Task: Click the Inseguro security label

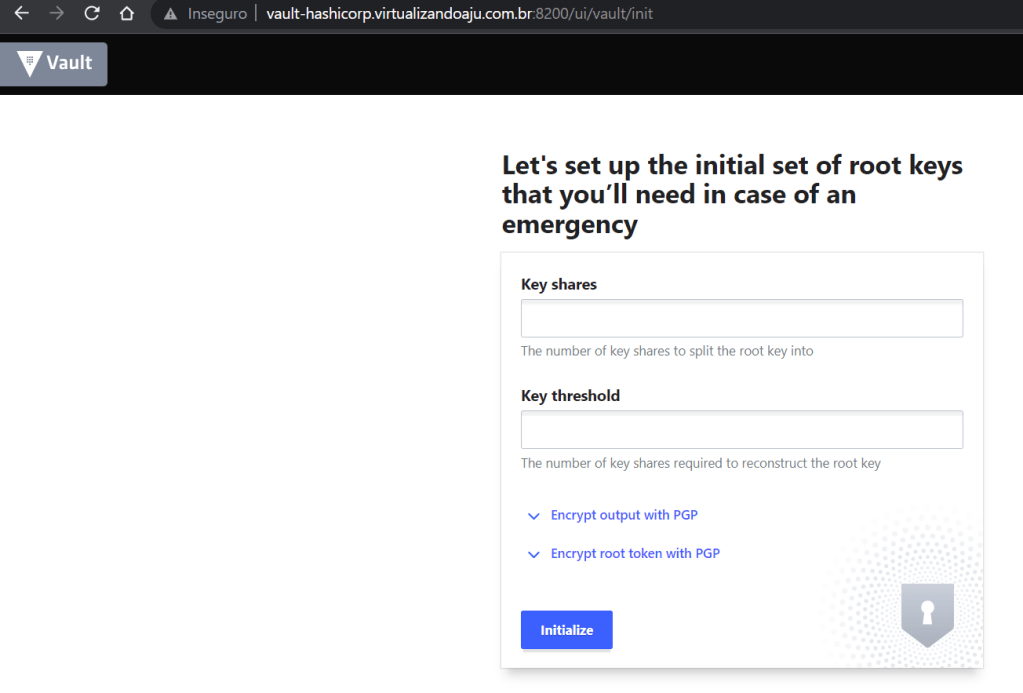Action: [x=217, y=14]
